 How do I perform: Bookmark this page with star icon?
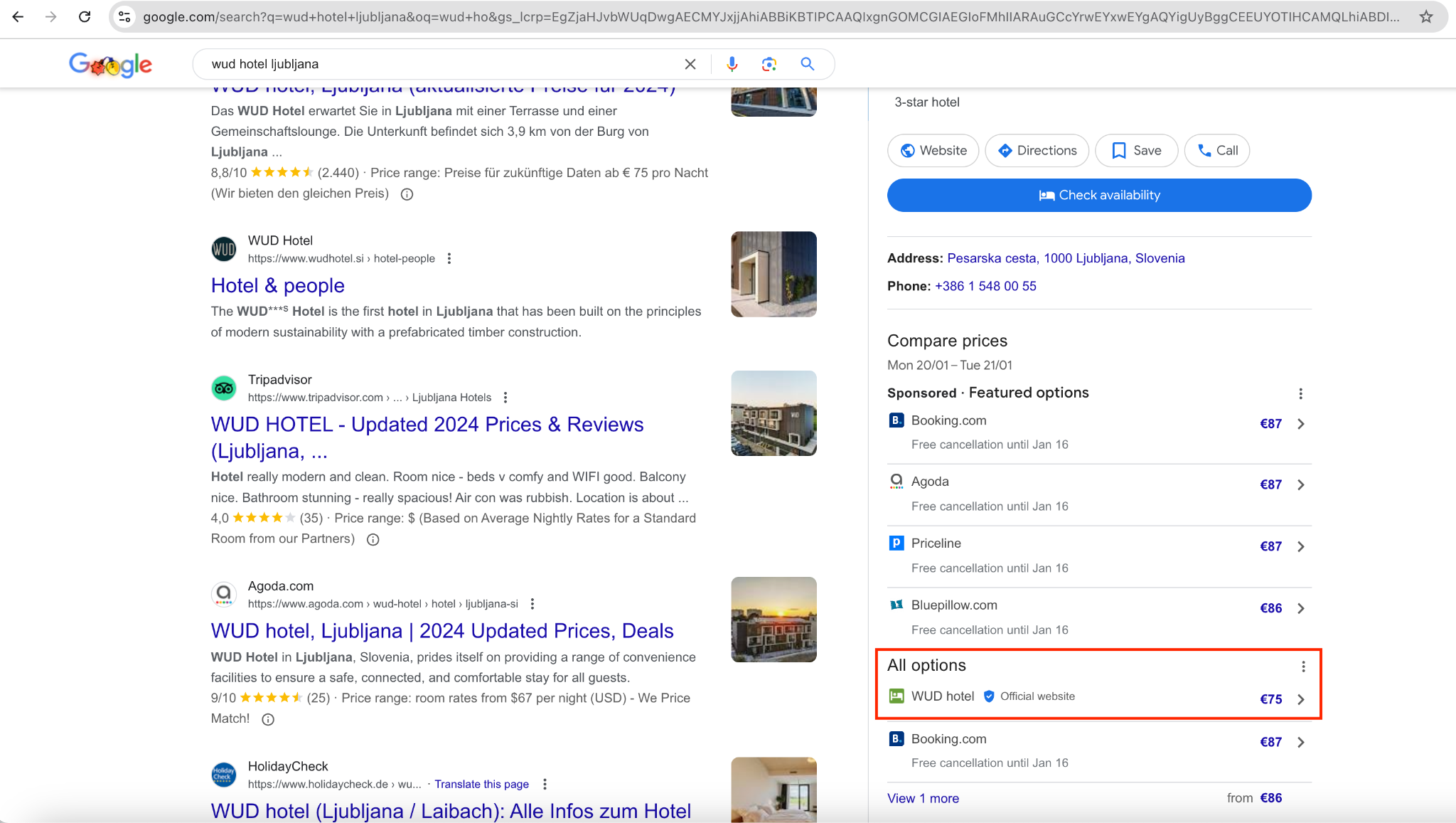(1425, 16)
